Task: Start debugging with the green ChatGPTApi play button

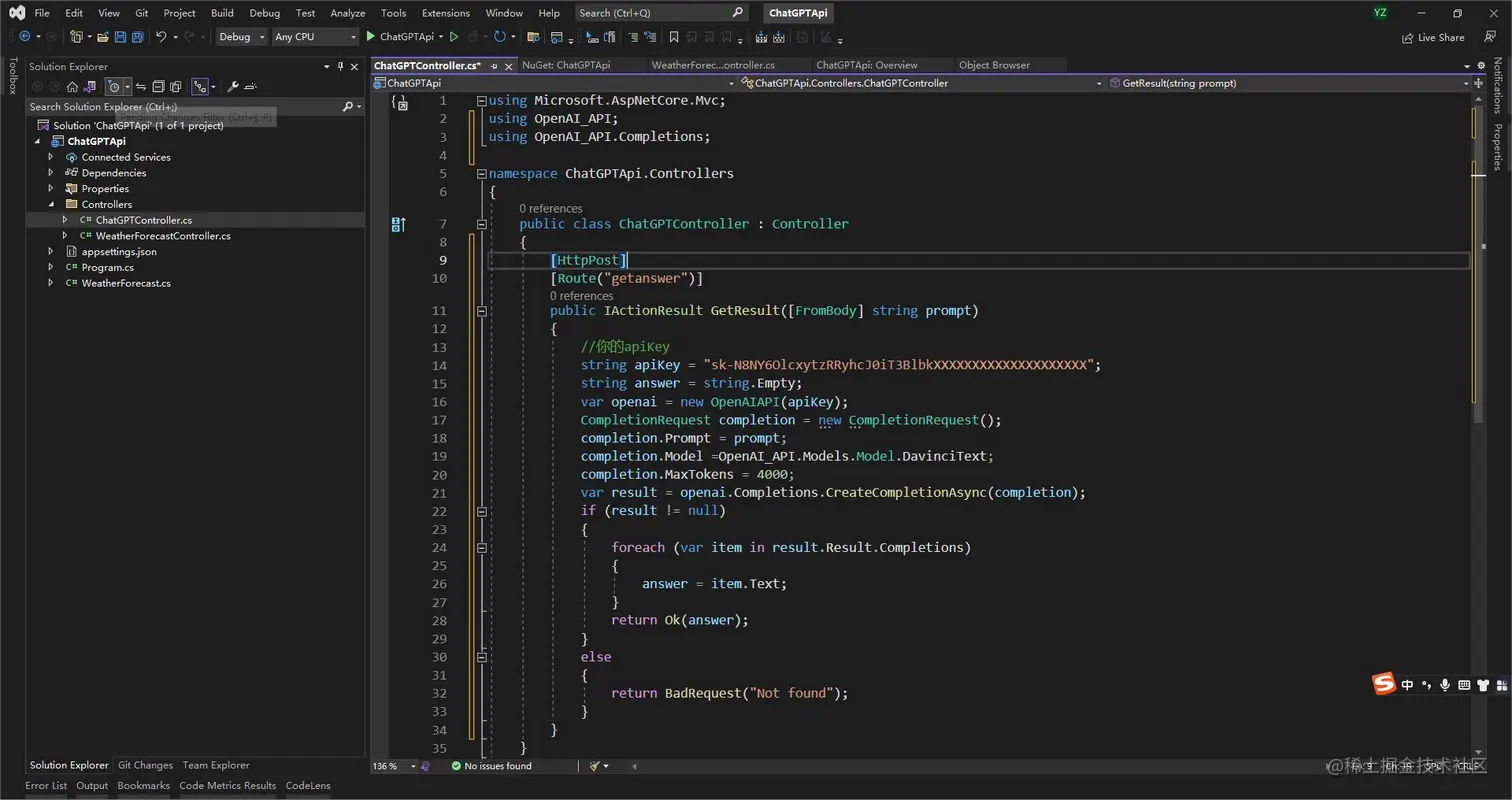Action: pos(371,37)
